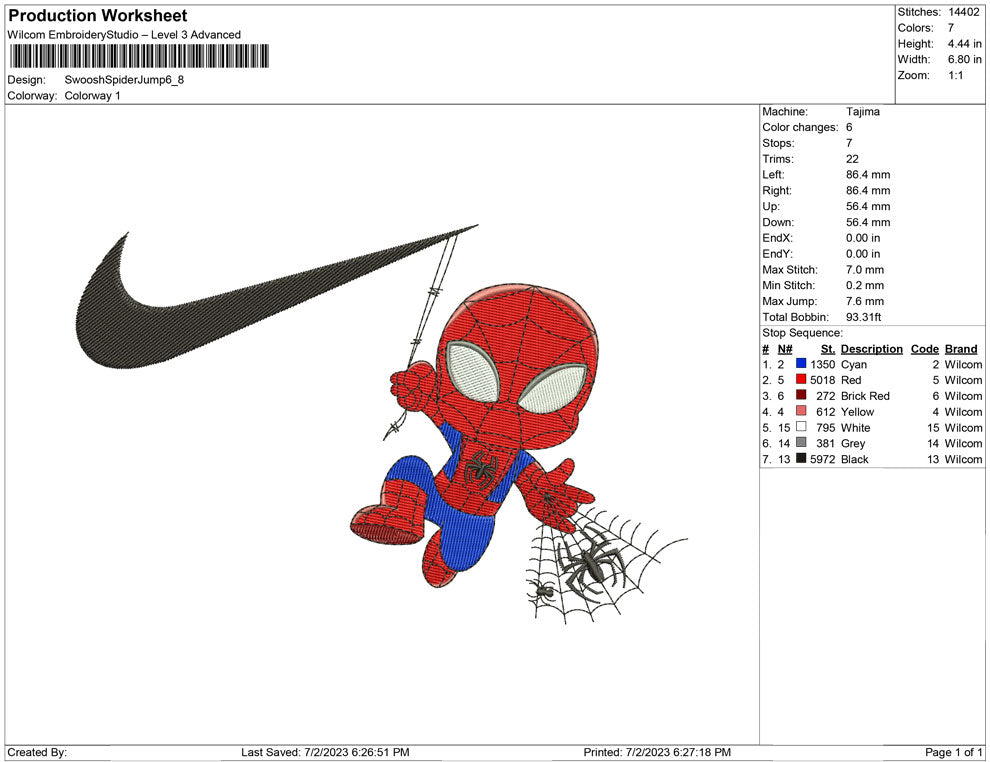Click the stitch count 1350 for Cyan
The image size is (990, 762).
pyautogui.click(x=823, y=364)
